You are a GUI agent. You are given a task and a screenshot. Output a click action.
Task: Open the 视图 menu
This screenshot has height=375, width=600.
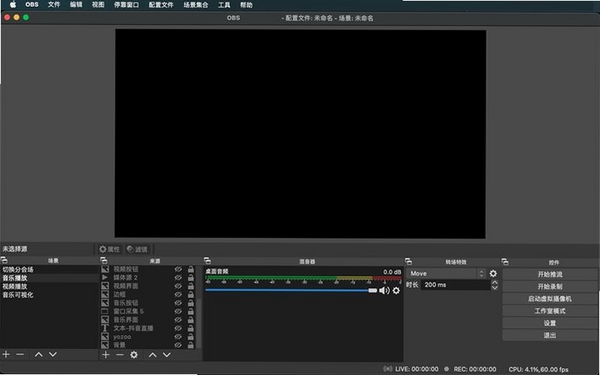tap(98, 5)
